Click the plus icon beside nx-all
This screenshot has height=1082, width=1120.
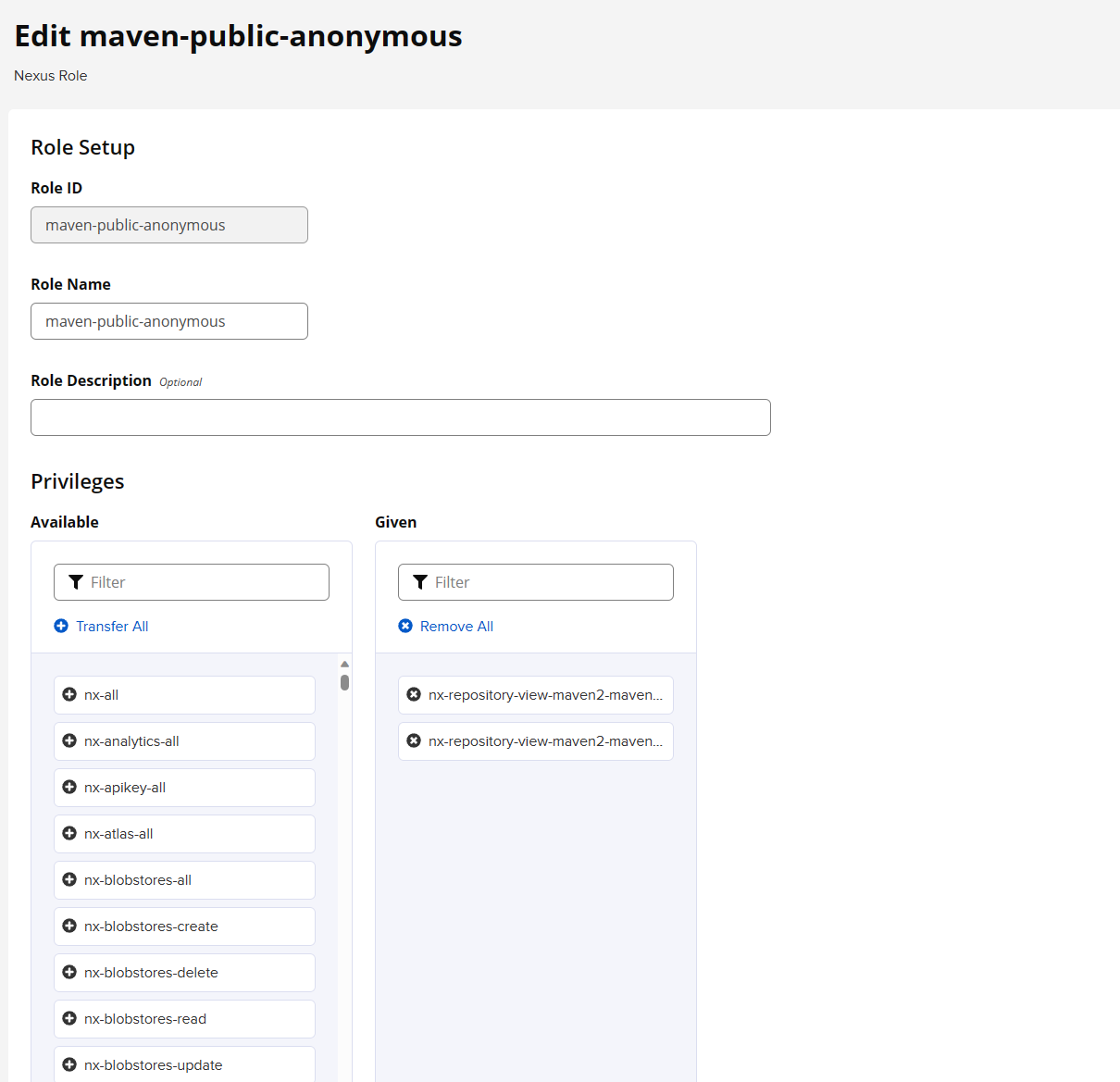pyautogui.click(x=69, y=694)
